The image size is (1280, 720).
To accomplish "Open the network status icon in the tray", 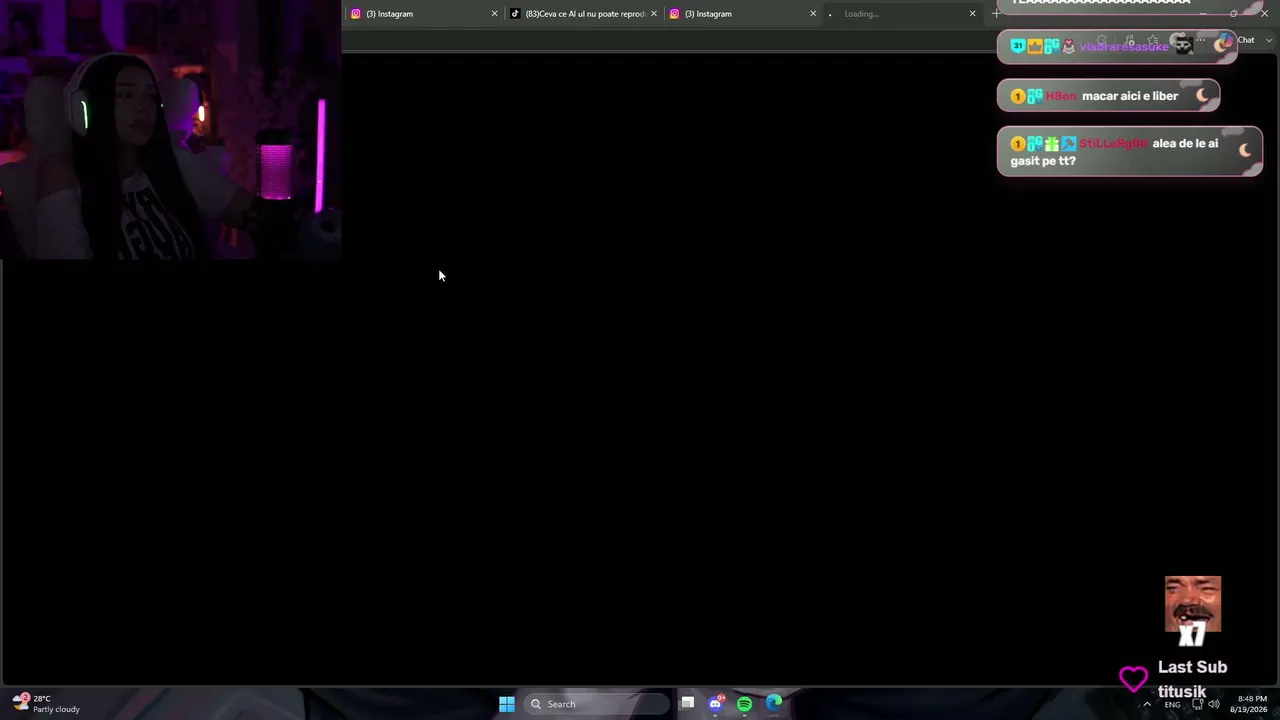I will (1198, 704).
